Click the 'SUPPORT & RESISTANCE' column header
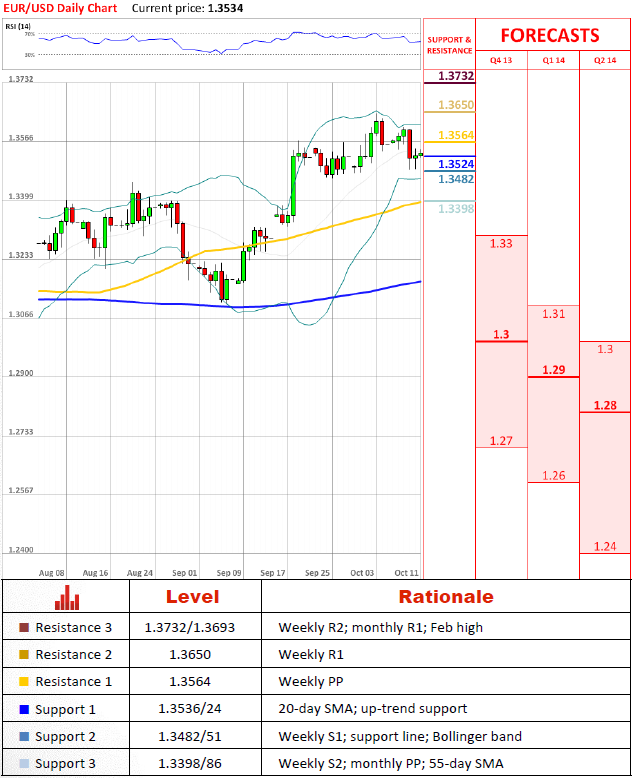 (449, 45)
